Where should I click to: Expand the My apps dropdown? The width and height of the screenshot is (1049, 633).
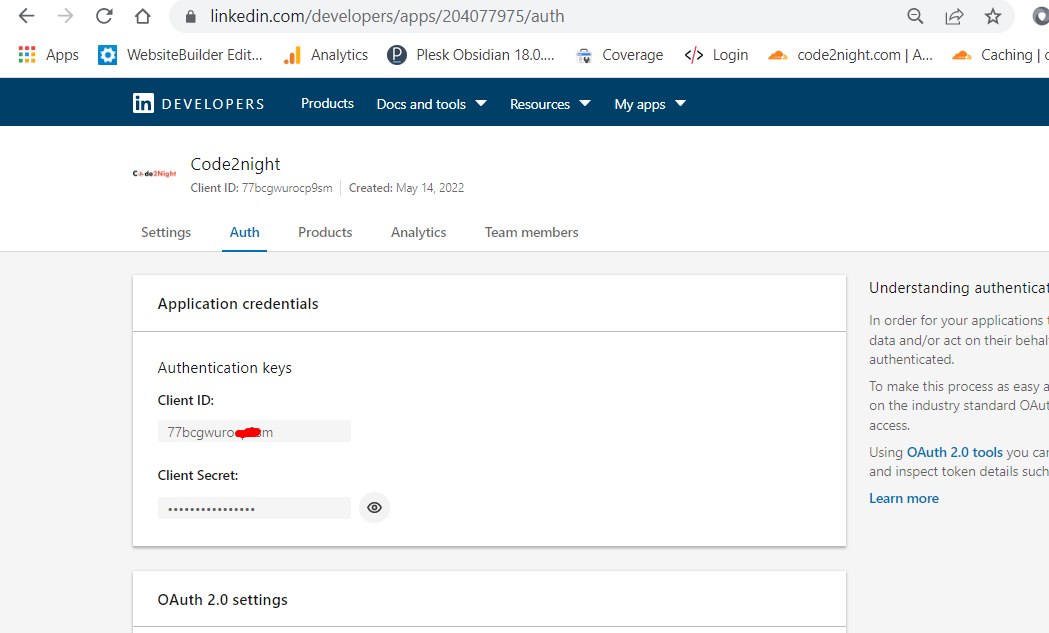click(x=650, y=104)
